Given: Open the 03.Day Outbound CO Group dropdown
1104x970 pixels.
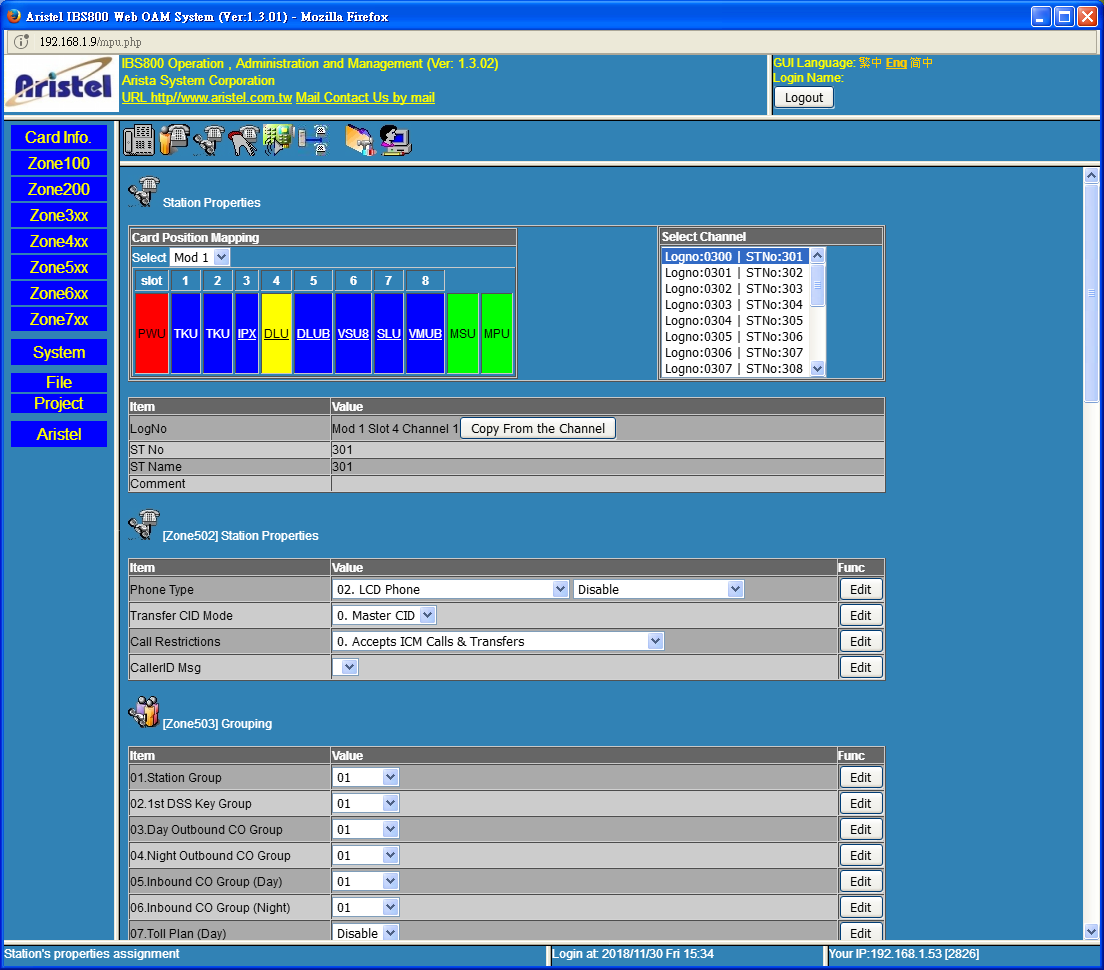Looking at the screenshot, I should (365, 829).
